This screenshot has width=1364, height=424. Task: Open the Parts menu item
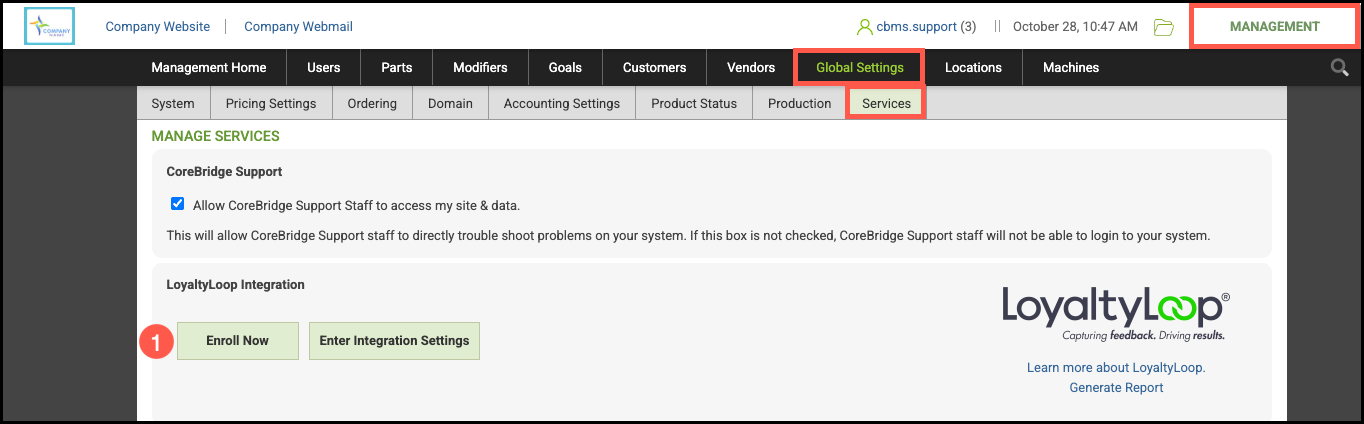coord(397,68)
